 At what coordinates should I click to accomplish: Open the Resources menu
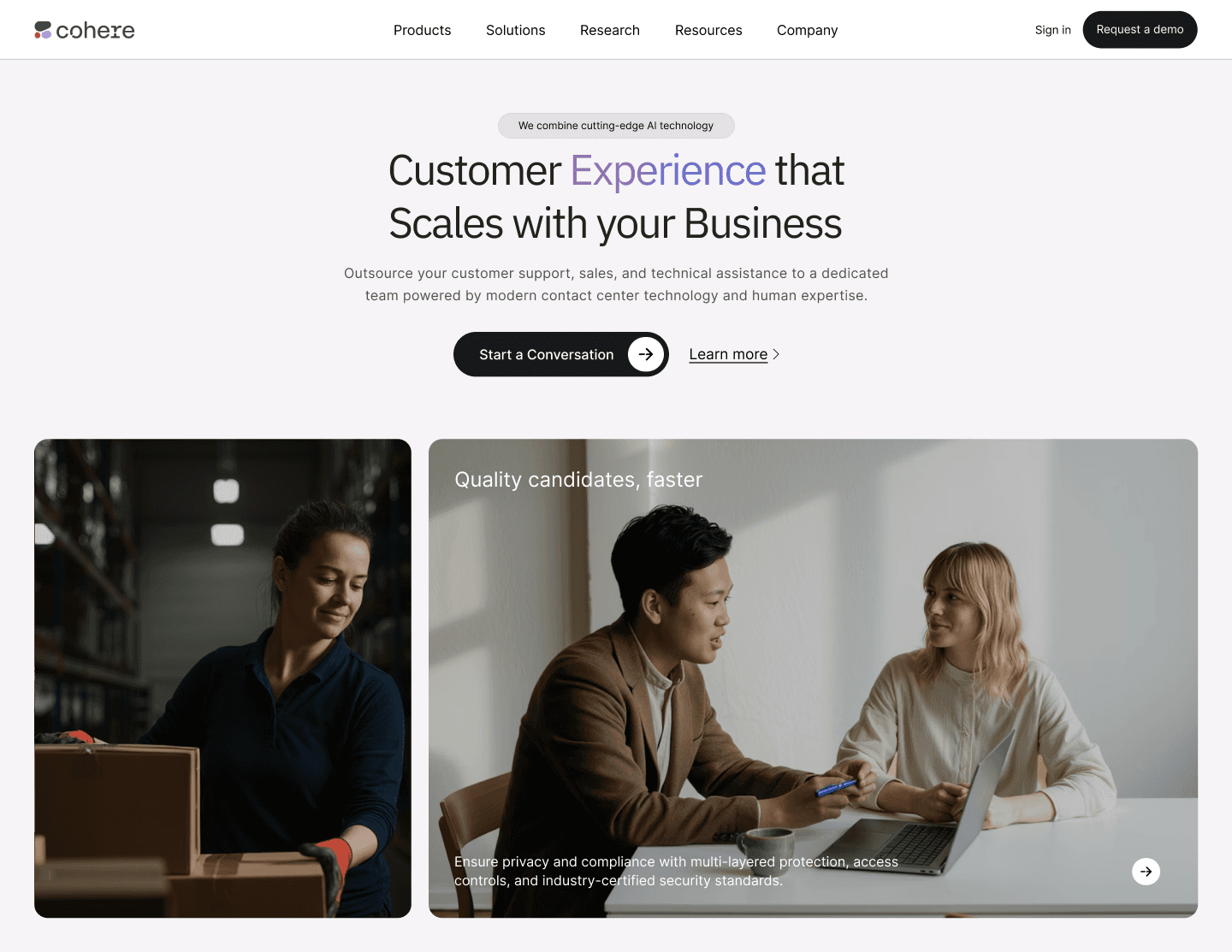(x=708, y=30)
